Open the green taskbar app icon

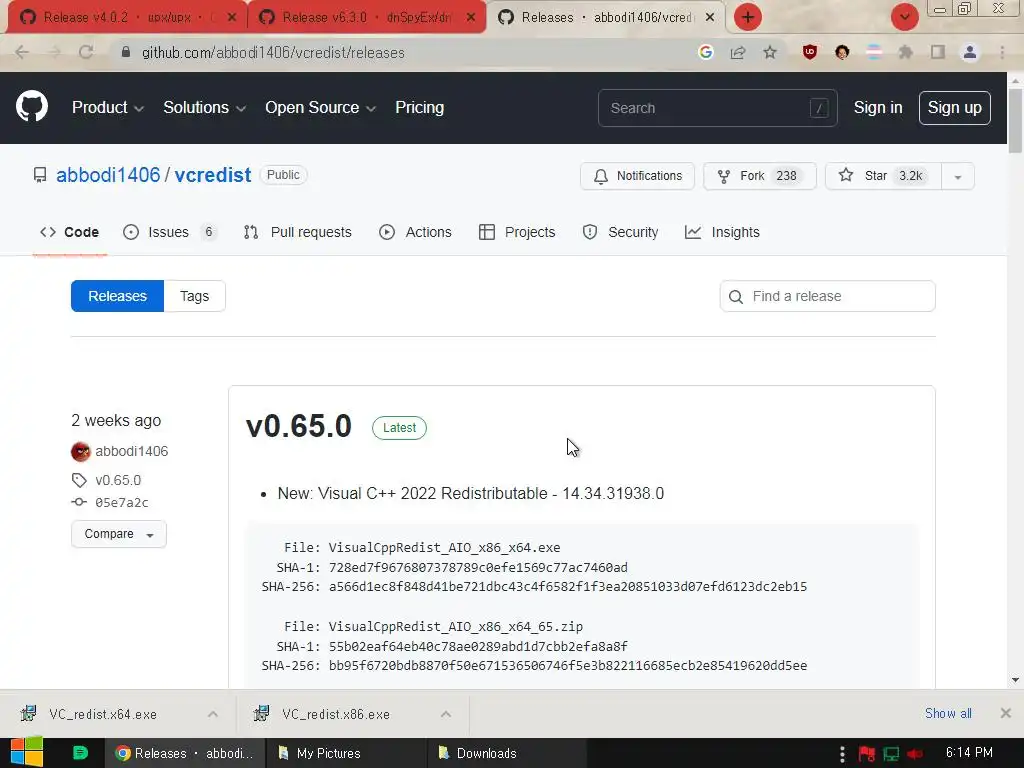(80, 752)
